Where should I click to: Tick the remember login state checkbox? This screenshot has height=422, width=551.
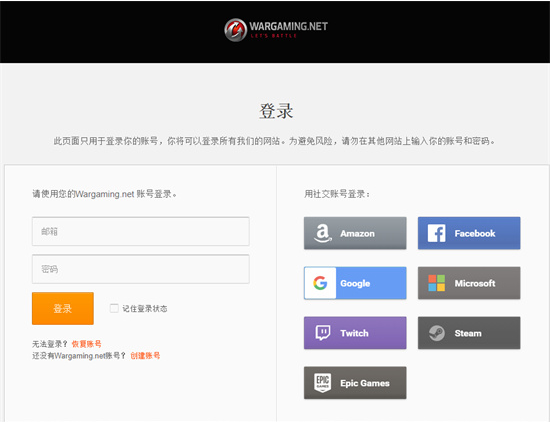[114, 309]
